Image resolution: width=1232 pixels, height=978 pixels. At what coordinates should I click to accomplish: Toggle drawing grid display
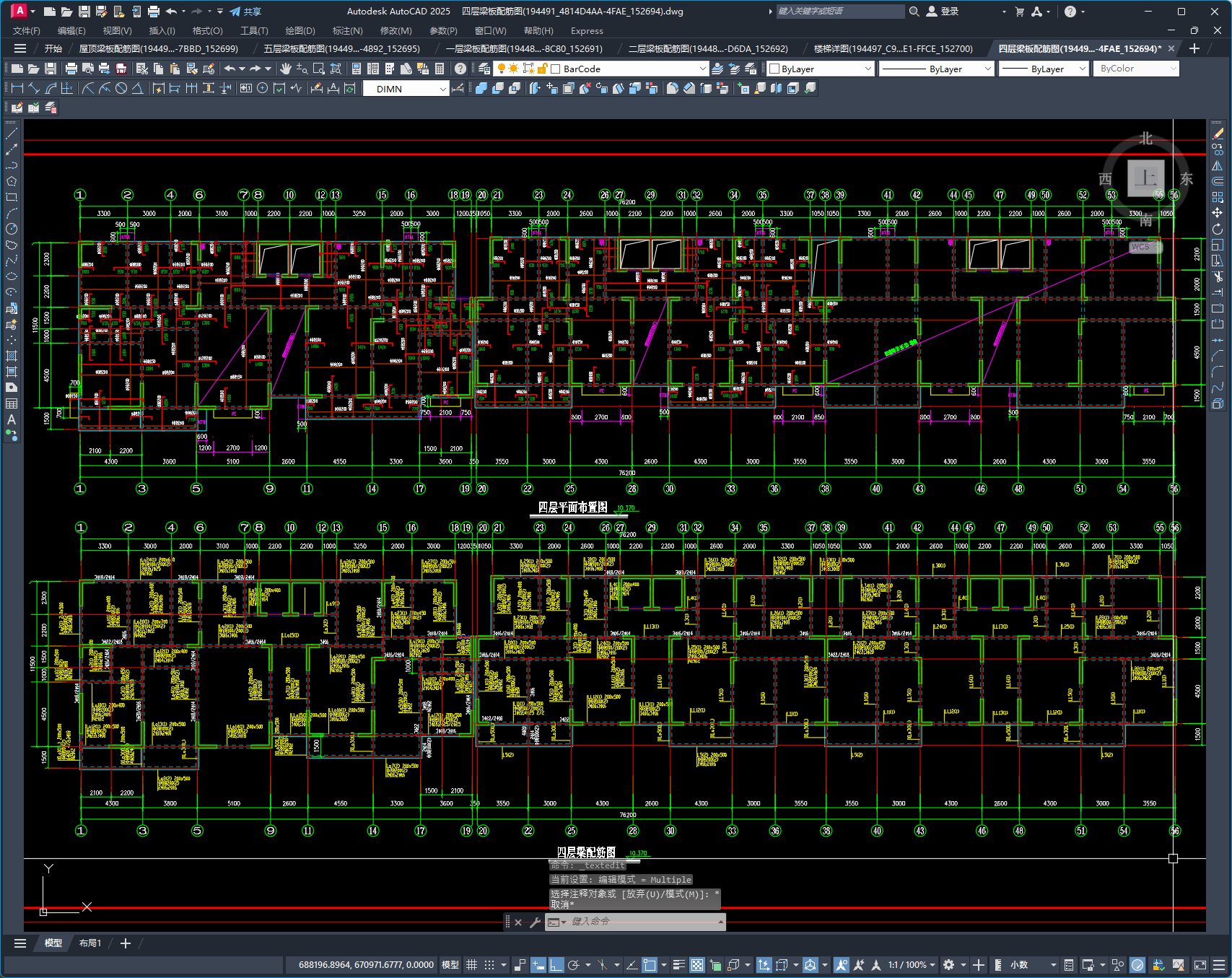(x=472, y=964)
